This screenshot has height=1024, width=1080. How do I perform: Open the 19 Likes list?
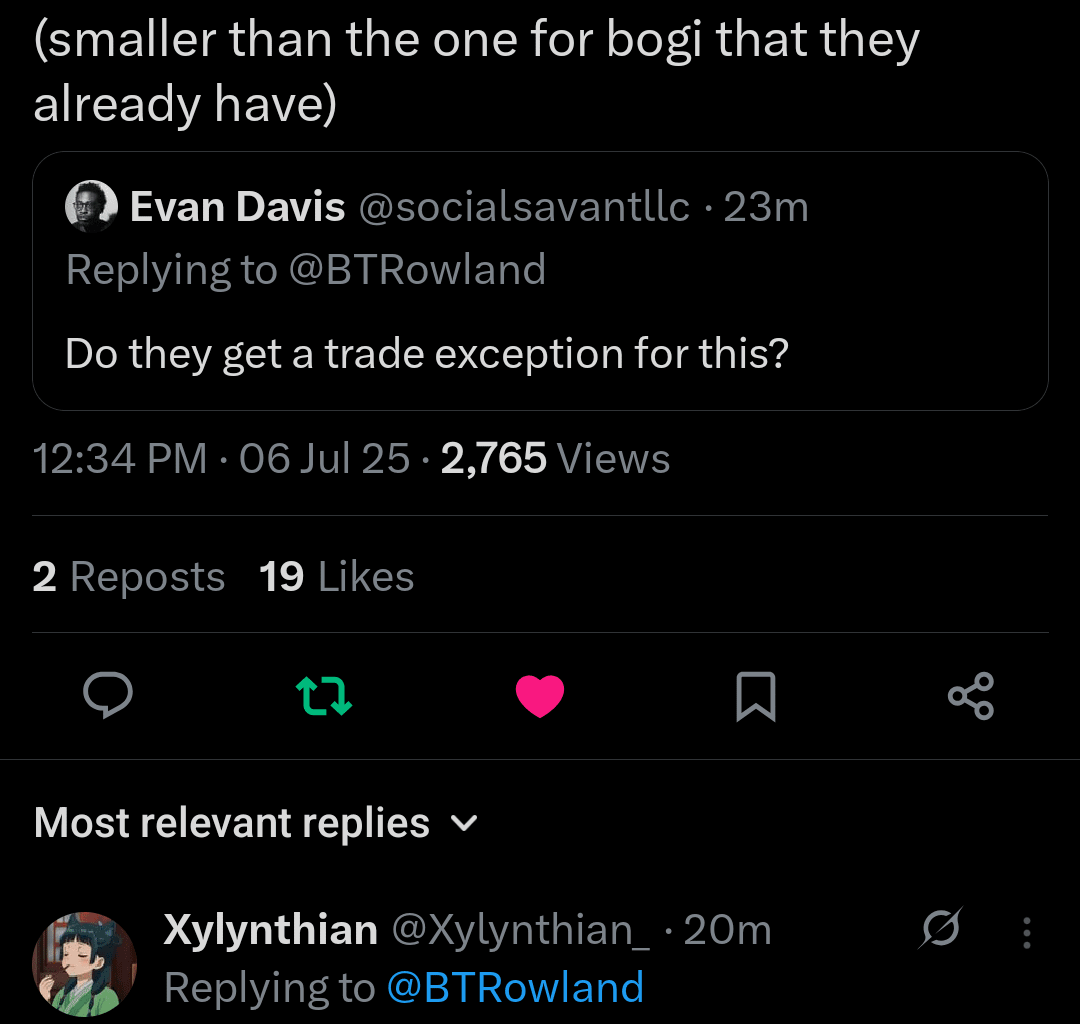(x=337, y=576)
